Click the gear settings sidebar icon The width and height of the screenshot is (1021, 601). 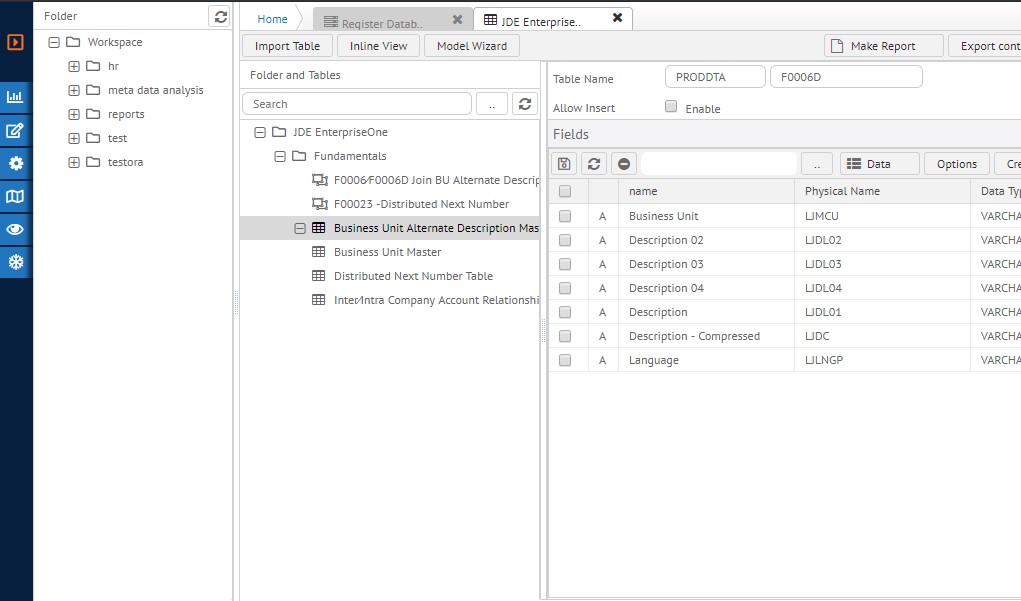pyautogui.click(x=15, y=163)
